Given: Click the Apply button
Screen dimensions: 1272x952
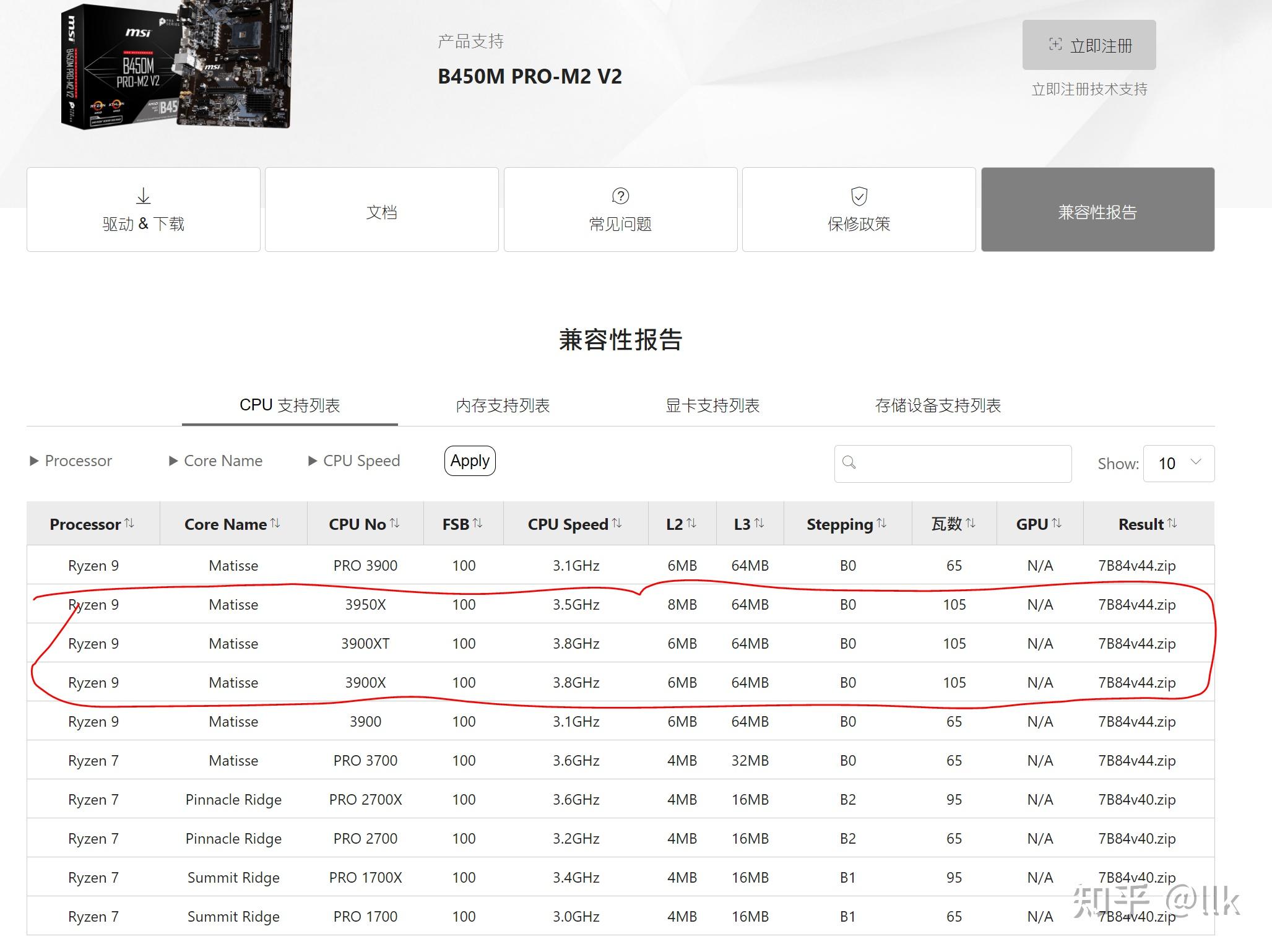Looking at the screenshot, I should coord(469,461).
